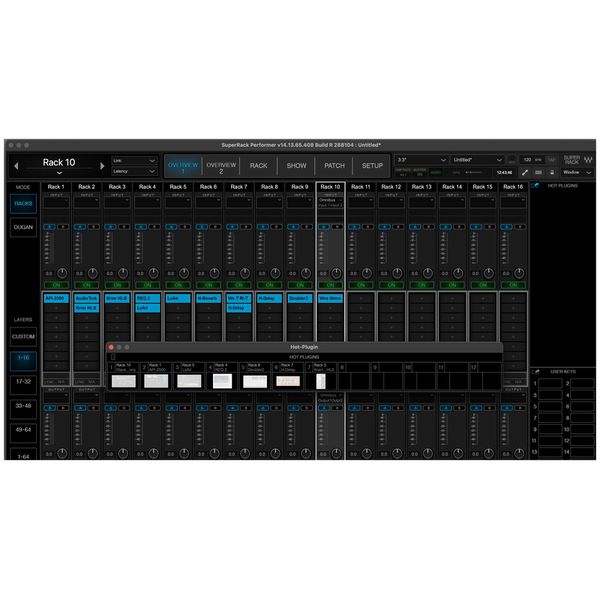Select the LoAir plugin in Rack 4
This screenshot has width=600, height=600.
pyautogui.click(x=148, y=308)
